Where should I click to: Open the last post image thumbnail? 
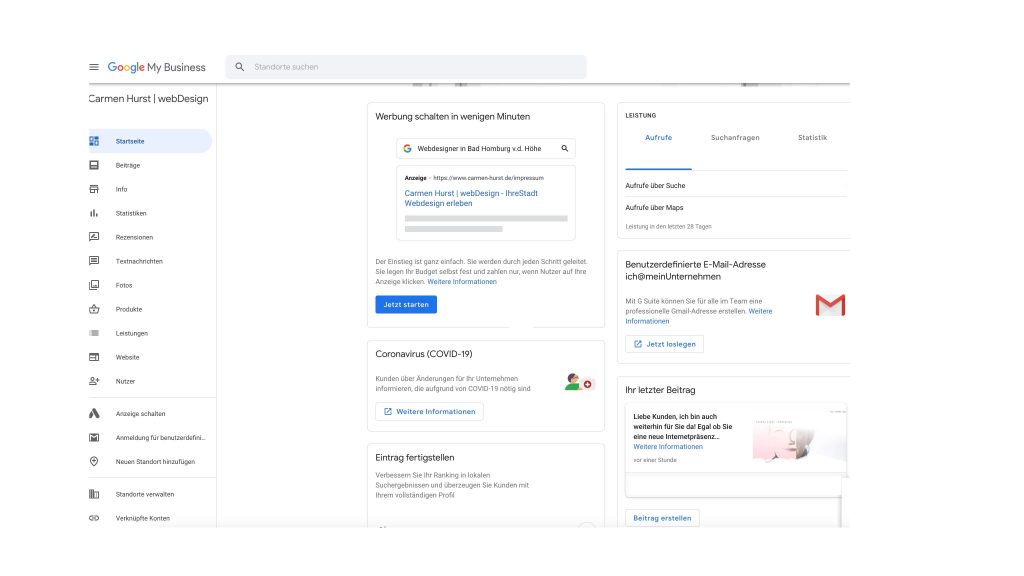coord(799,438)
